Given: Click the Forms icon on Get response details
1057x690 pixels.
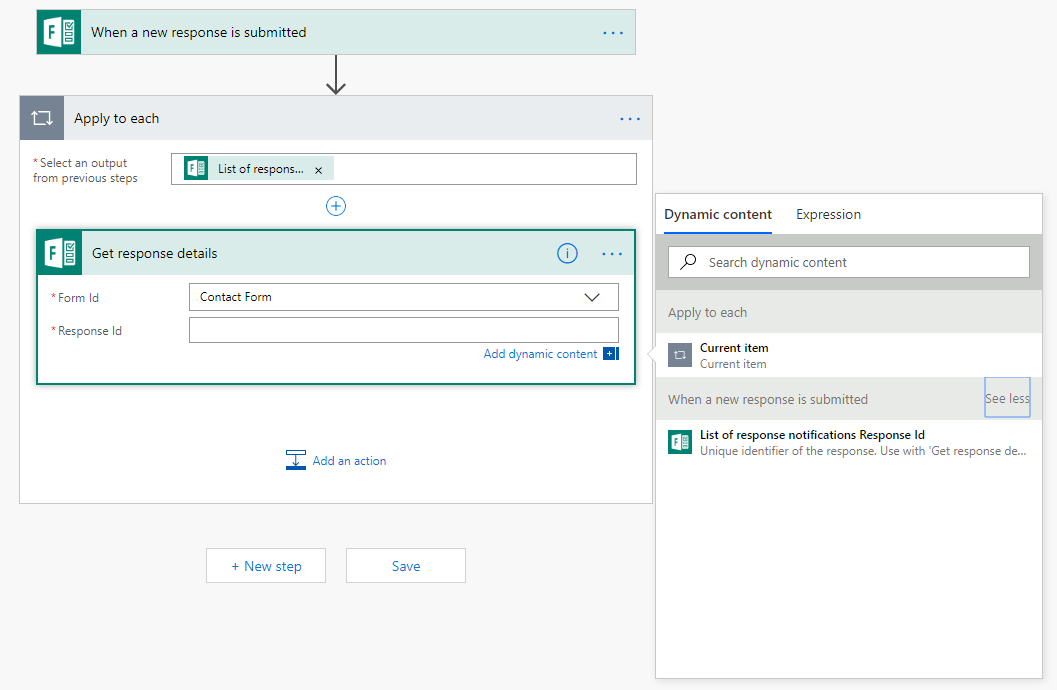Looking at the screenshot, I should pyautogui.click(x=60, y=253).
